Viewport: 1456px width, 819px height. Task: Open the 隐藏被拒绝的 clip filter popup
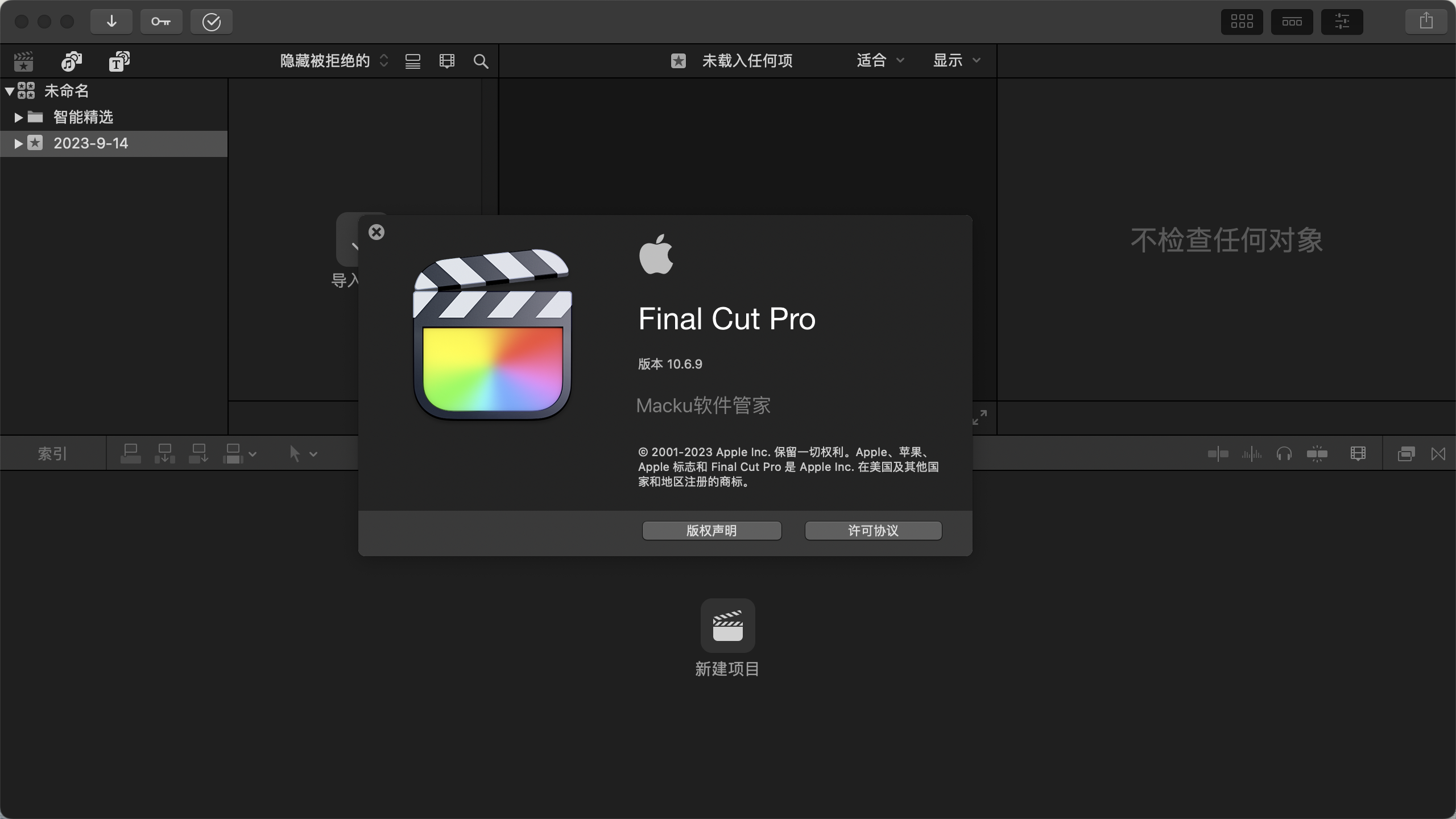pyautogui.click(x=334, y=61)
